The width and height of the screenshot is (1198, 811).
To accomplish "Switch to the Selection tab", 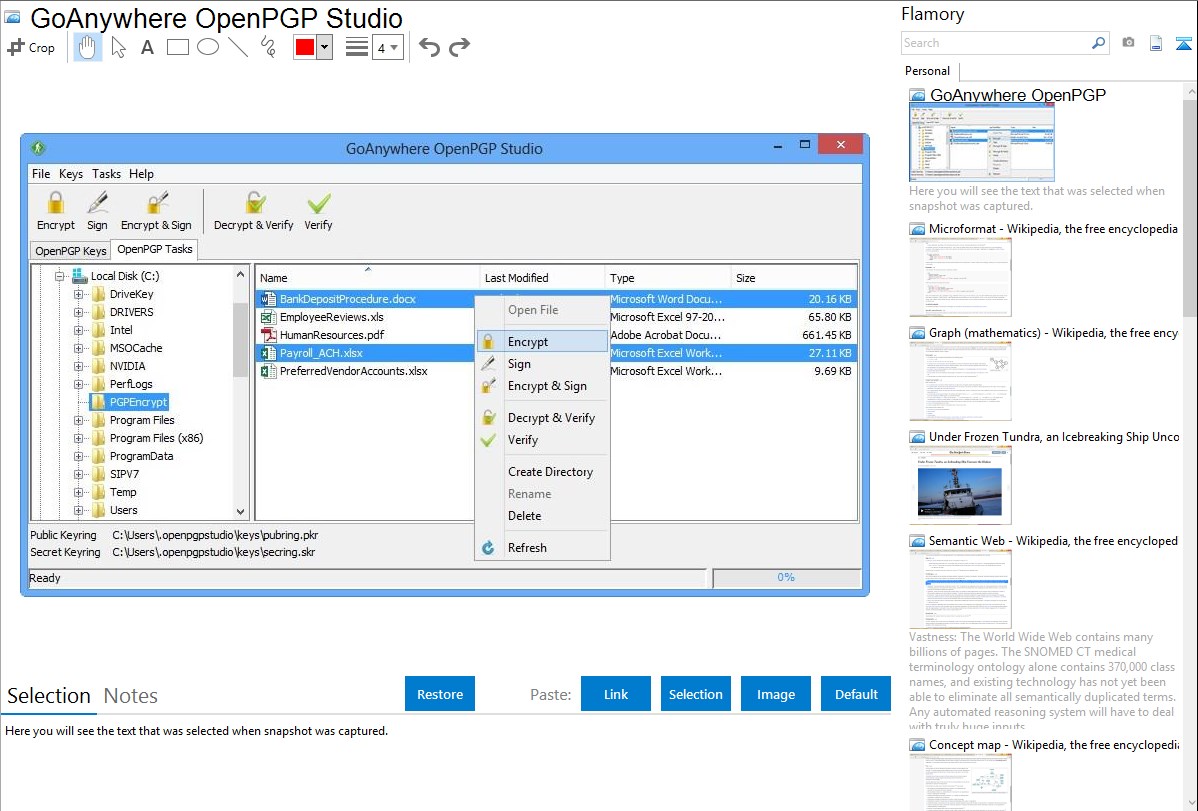I will pyautogui.click(x=49, y=696).
